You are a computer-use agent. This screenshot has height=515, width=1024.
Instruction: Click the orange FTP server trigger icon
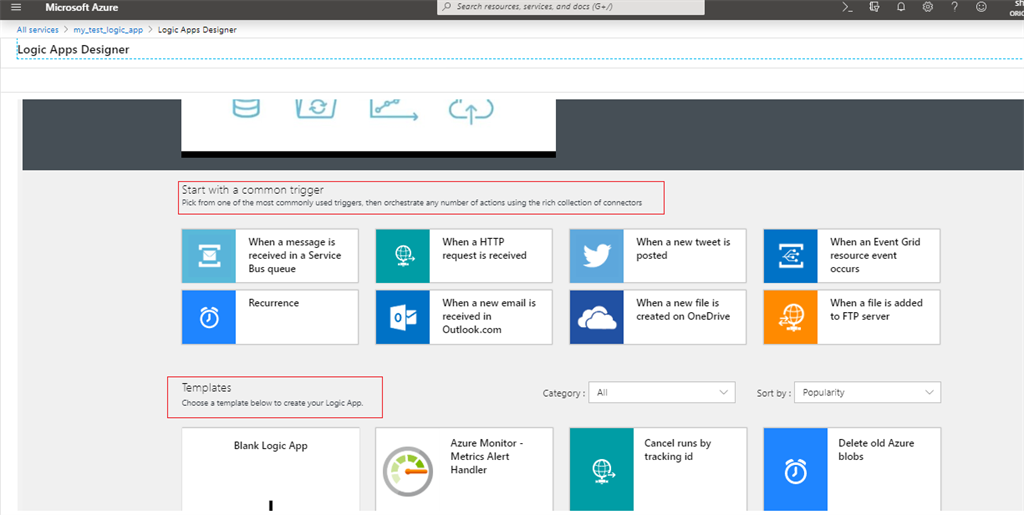[x=790, y=317]
